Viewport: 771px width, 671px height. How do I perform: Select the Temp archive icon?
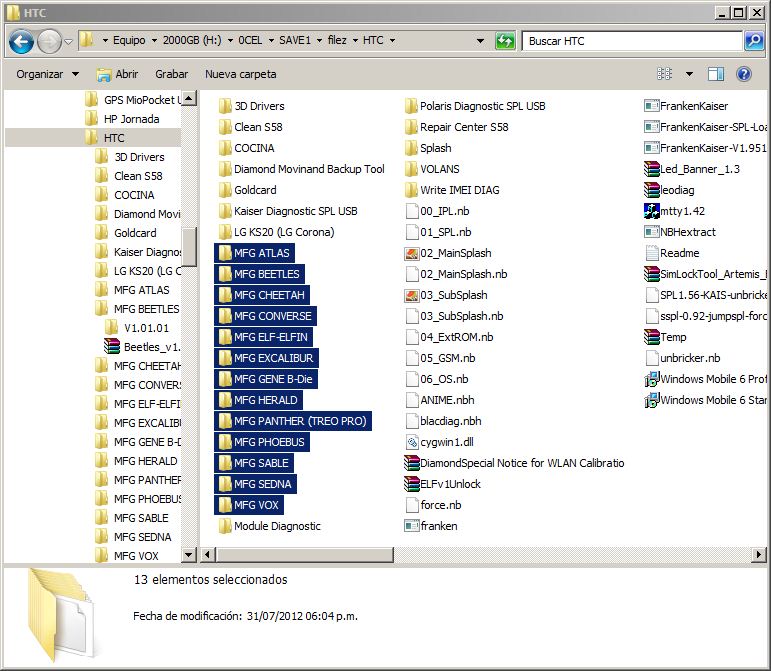(652, 337)
